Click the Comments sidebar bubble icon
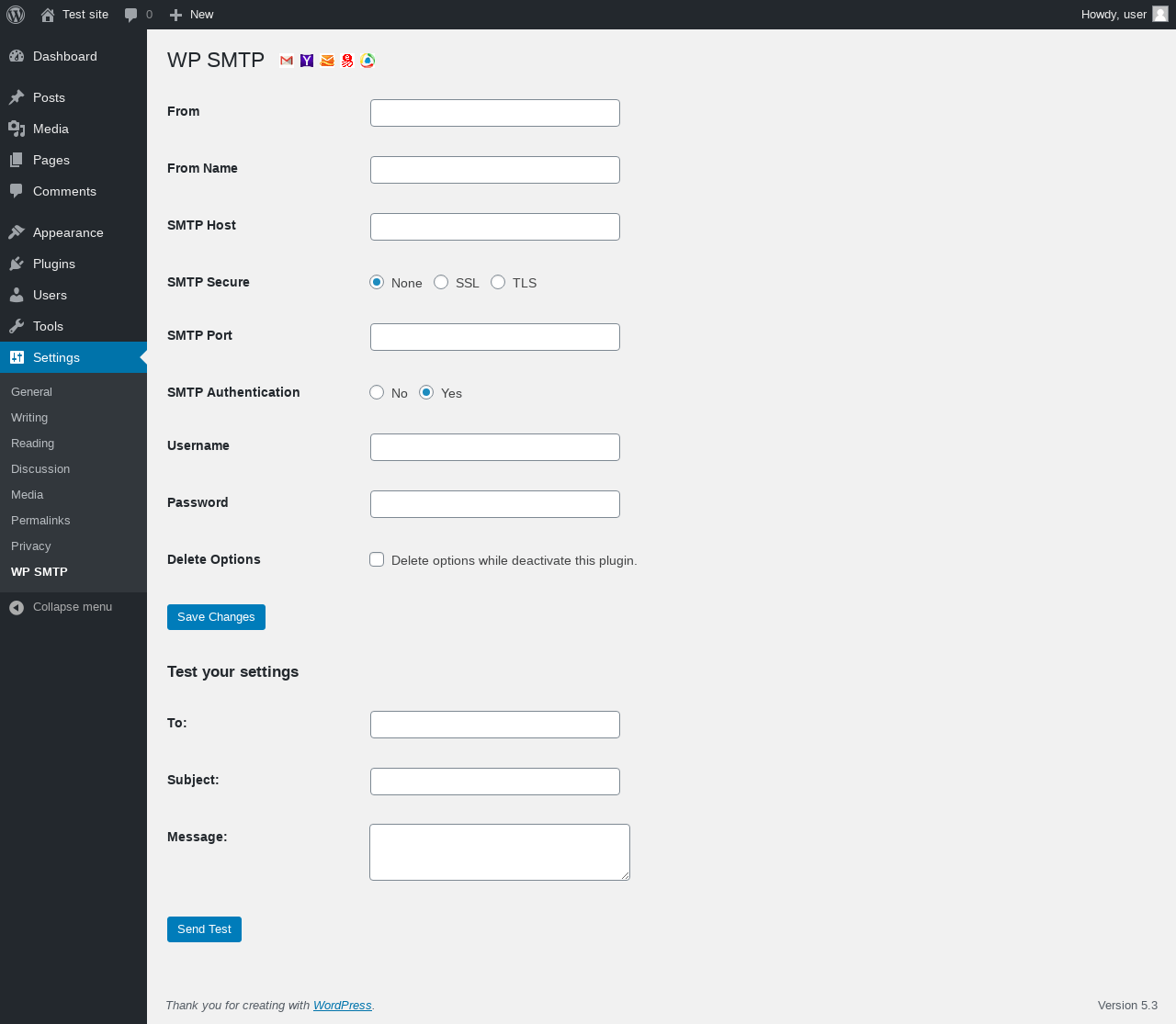Screen dimensions: 1176x1024 (17, 191)
